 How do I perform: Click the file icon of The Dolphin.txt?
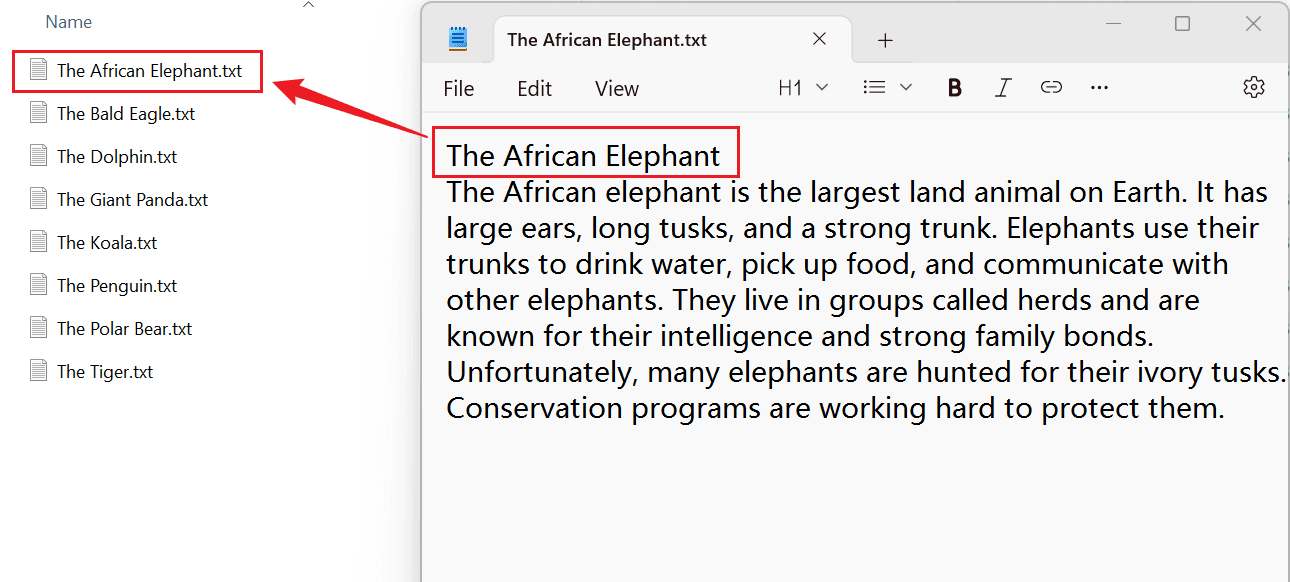pyautogui.click(x=39, y=155)
